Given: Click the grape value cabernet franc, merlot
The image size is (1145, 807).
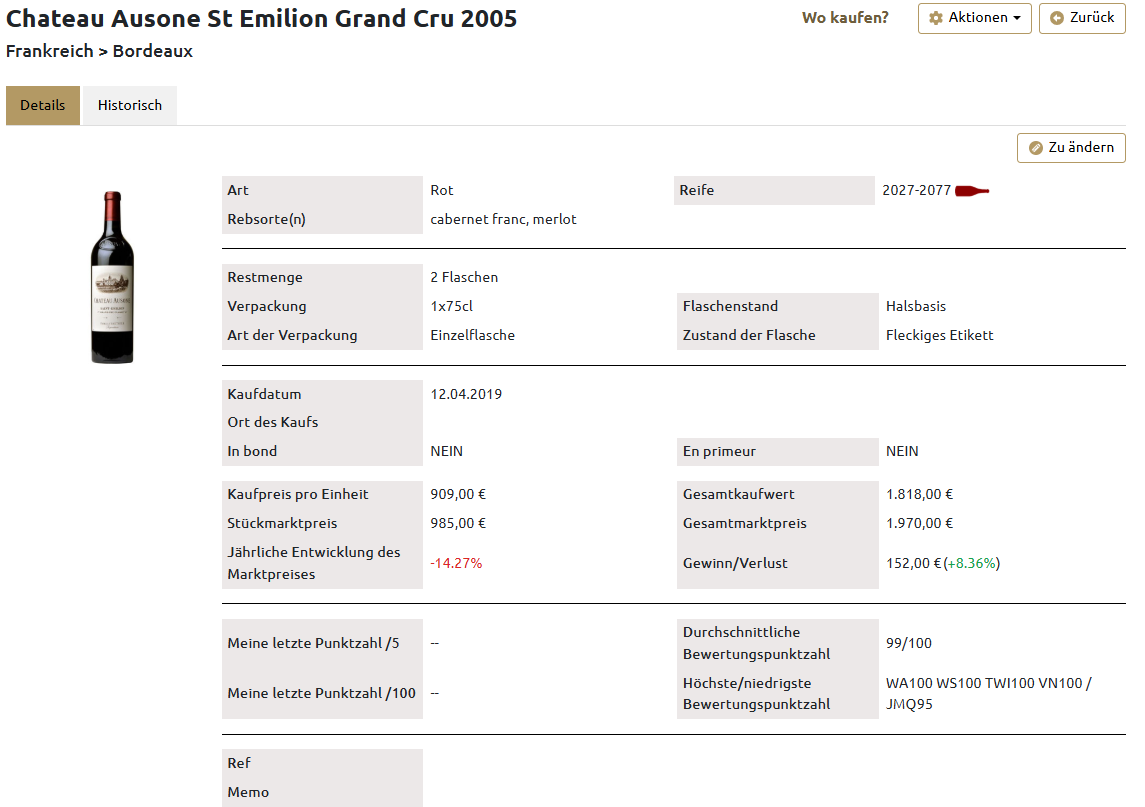Looking at the screenshot, I should pos(503,219).
